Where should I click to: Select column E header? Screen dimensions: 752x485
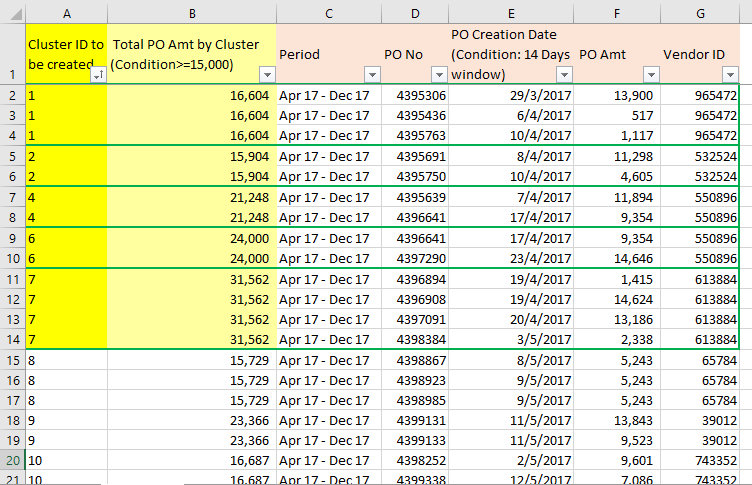[511, 12]
